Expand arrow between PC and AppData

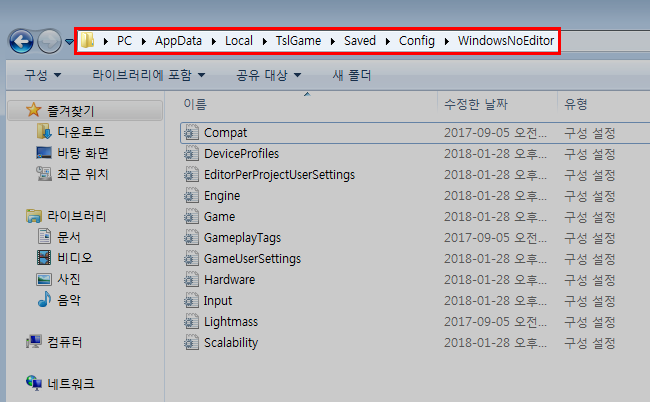[x=144, y=41]
